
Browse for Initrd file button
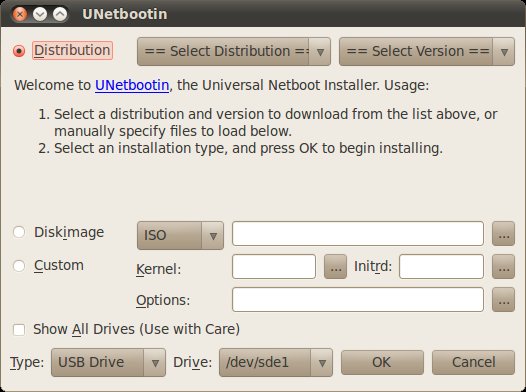pyautogui.click(x=503, y=267)
